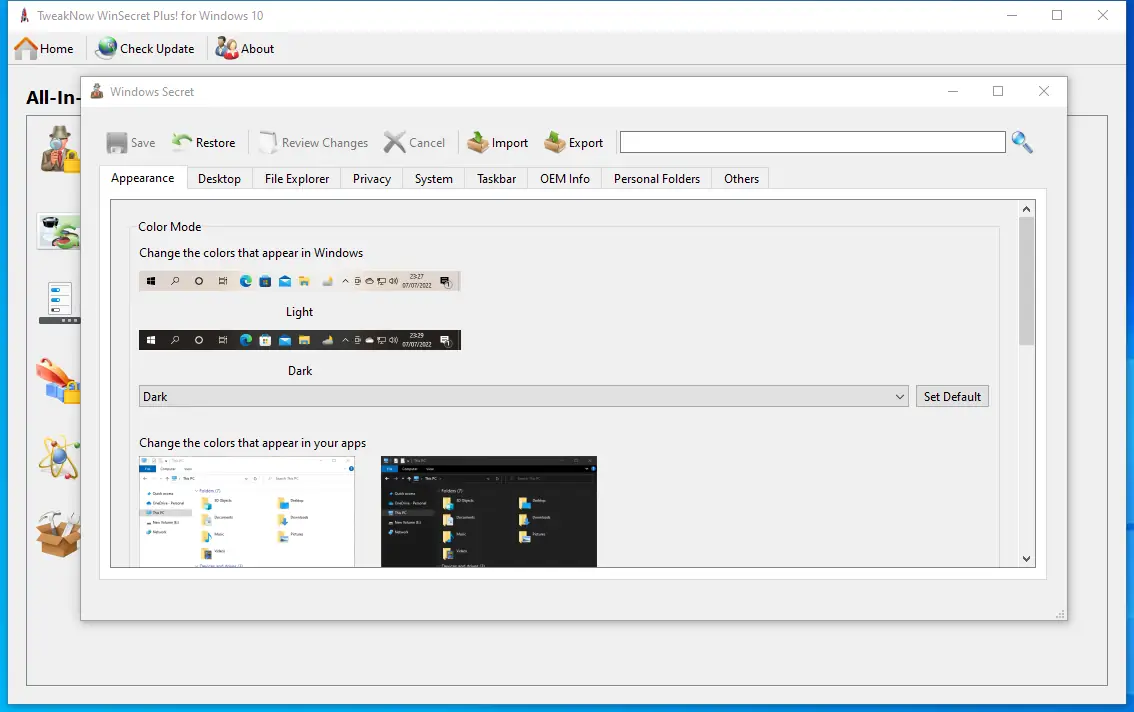Click the dark app mode preview thumbnail
The image size is (1134, 712).
tap(489, 512)
